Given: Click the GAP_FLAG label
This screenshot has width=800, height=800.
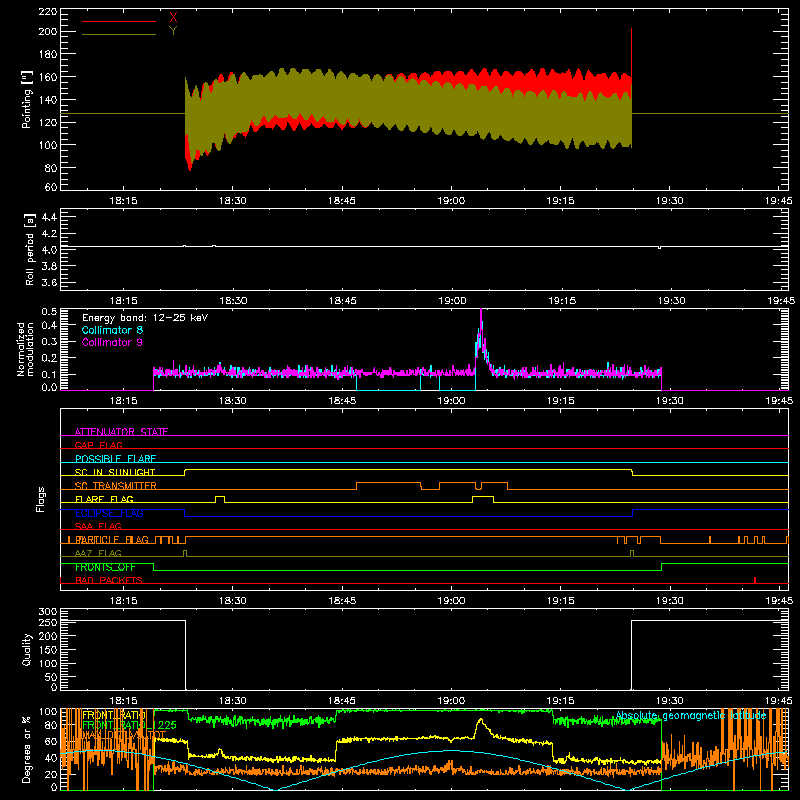Looking at the screenshot, I should click(x=98, y=445).
